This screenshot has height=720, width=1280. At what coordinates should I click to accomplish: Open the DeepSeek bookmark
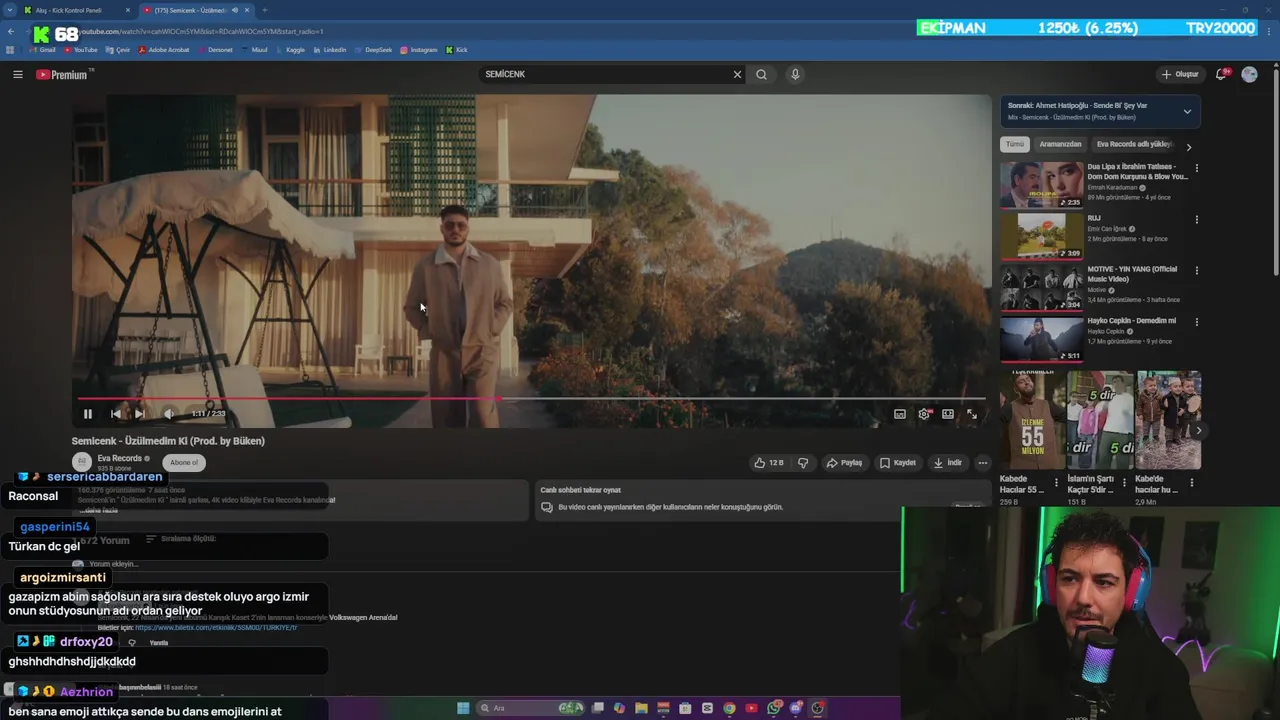click(x=373, y=49)
